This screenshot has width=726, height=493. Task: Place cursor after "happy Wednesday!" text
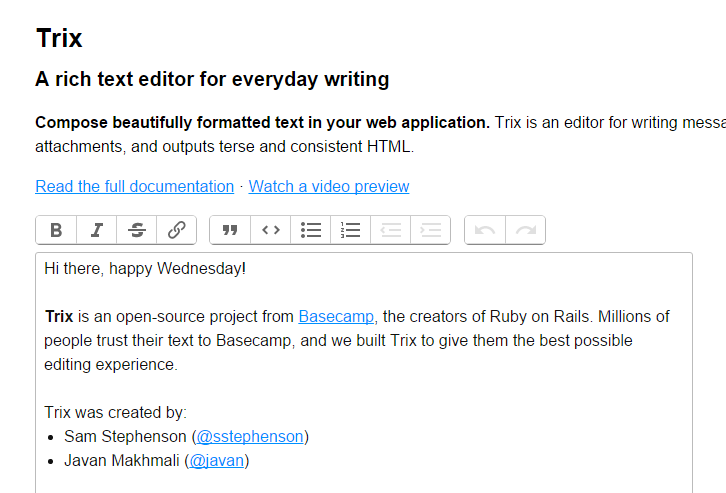pyautogui.click(x=247, y=269)
